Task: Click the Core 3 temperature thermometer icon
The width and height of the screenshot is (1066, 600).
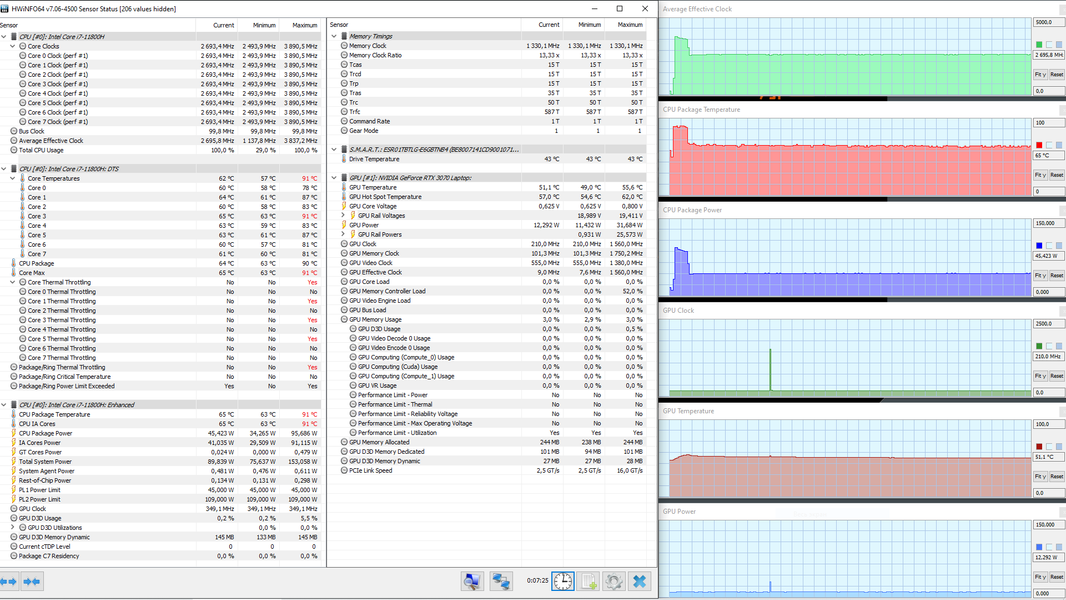Action: click(22, 216)
